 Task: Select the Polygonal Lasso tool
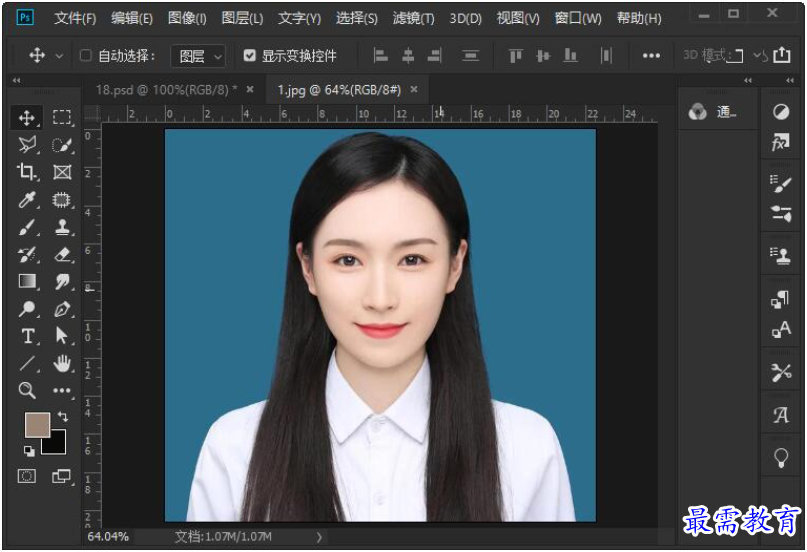click(27, 145)
